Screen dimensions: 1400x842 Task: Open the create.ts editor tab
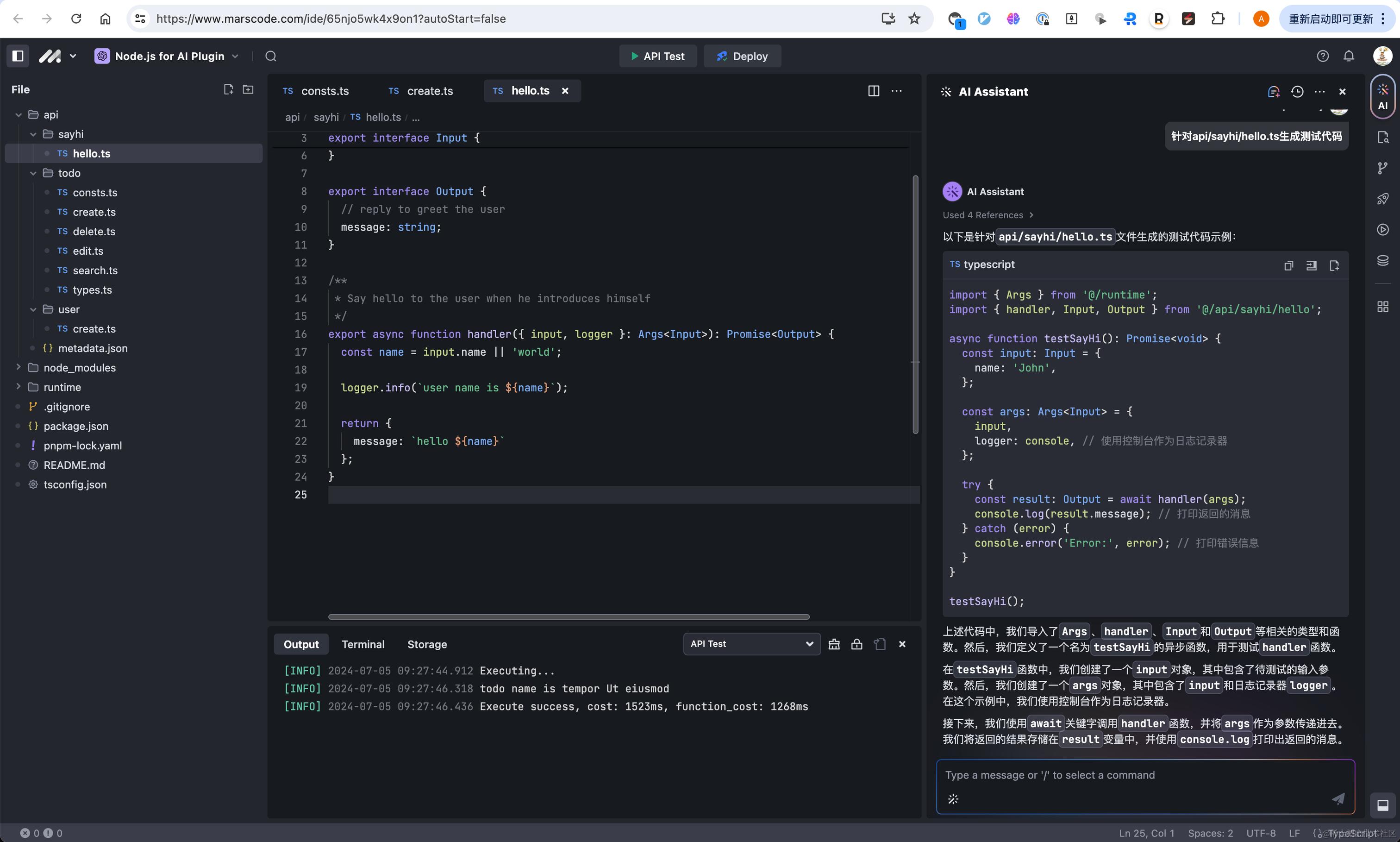[429, 91]
